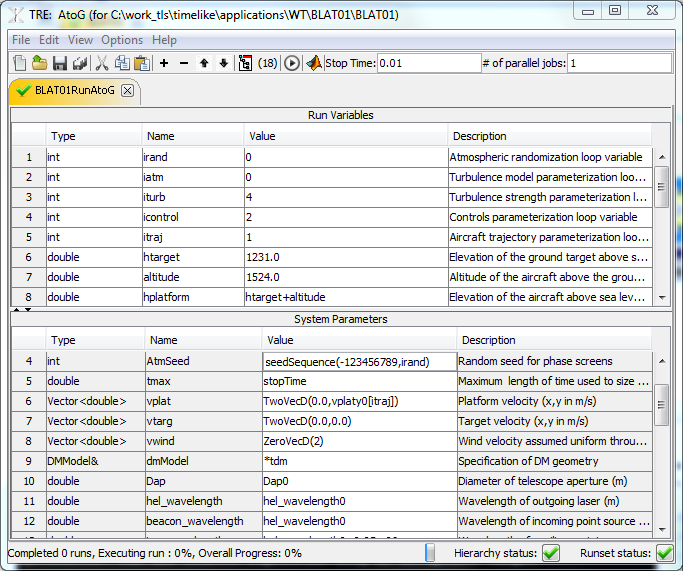Add a row with the plus icon
This screenshot has width=683, height=571.
coord(164,63)
